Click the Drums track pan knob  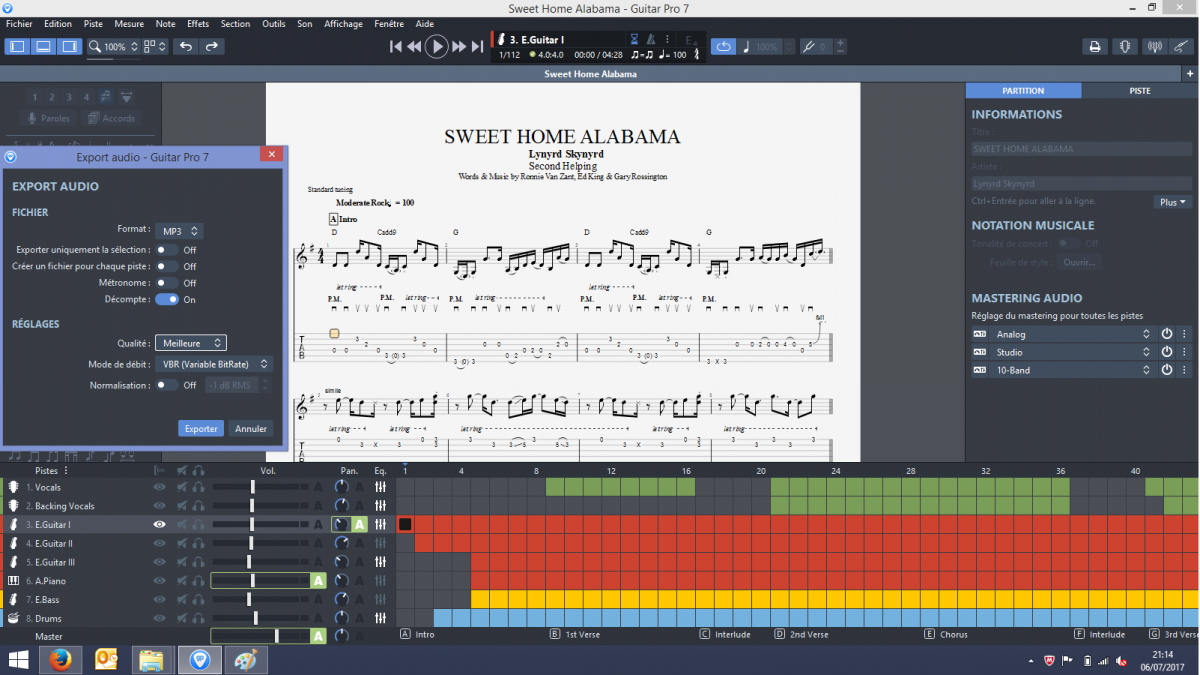(x=342, y=618)
